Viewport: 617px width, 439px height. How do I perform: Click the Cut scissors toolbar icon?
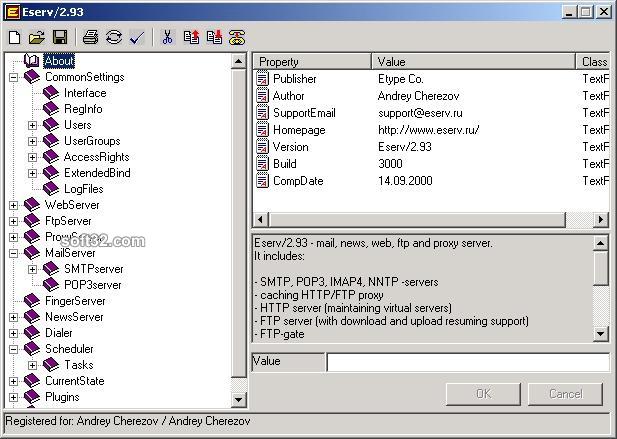point(168,37)
